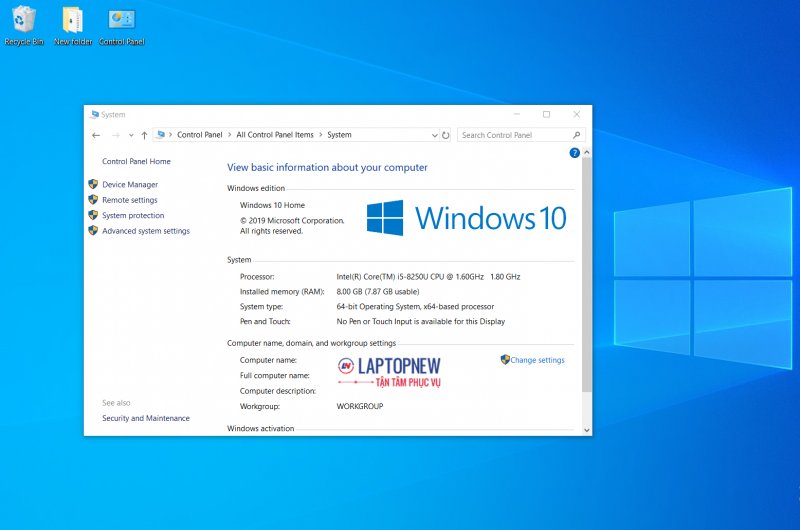800x530 pixels.
Task: Click the System window title icon
Action: (94, 115)
